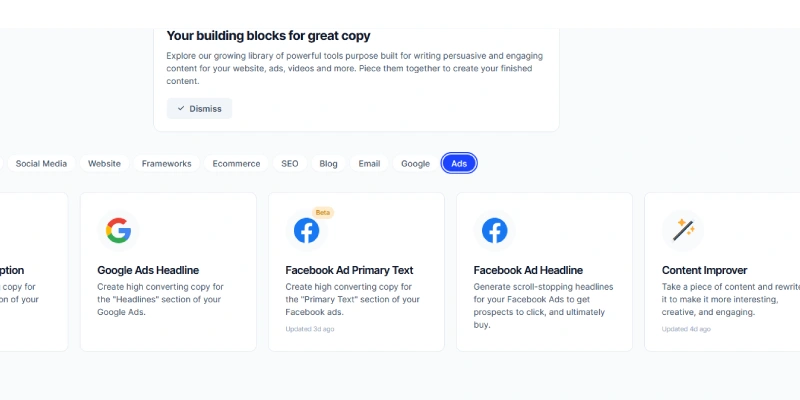Choose the SEO category pill
800x400 pixels.
coord(290,164)
